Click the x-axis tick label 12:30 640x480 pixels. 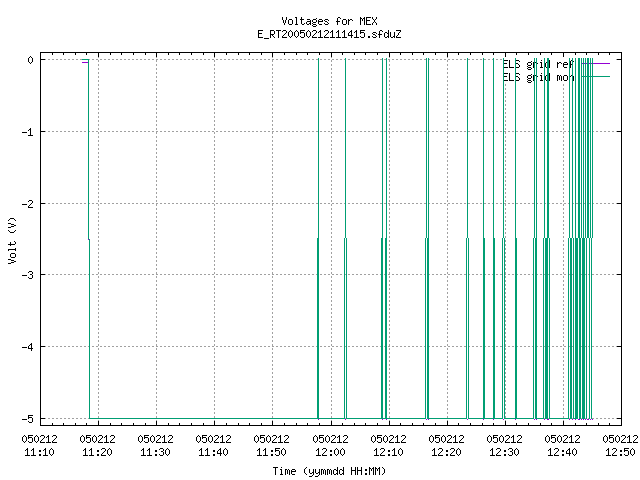click(504, 452)
